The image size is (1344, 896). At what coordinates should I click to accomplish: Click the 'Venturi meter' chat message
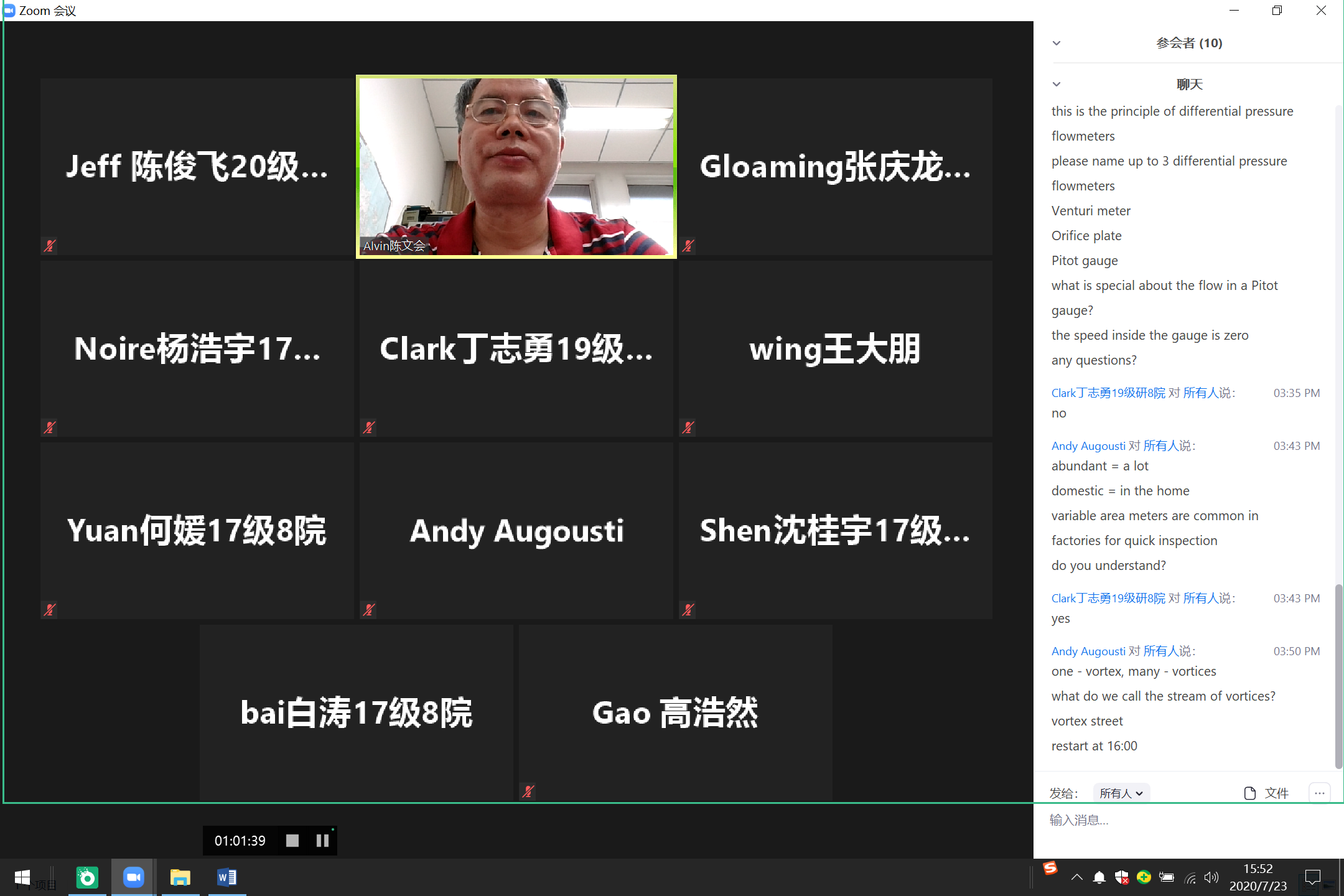[x=1091, y=211]
